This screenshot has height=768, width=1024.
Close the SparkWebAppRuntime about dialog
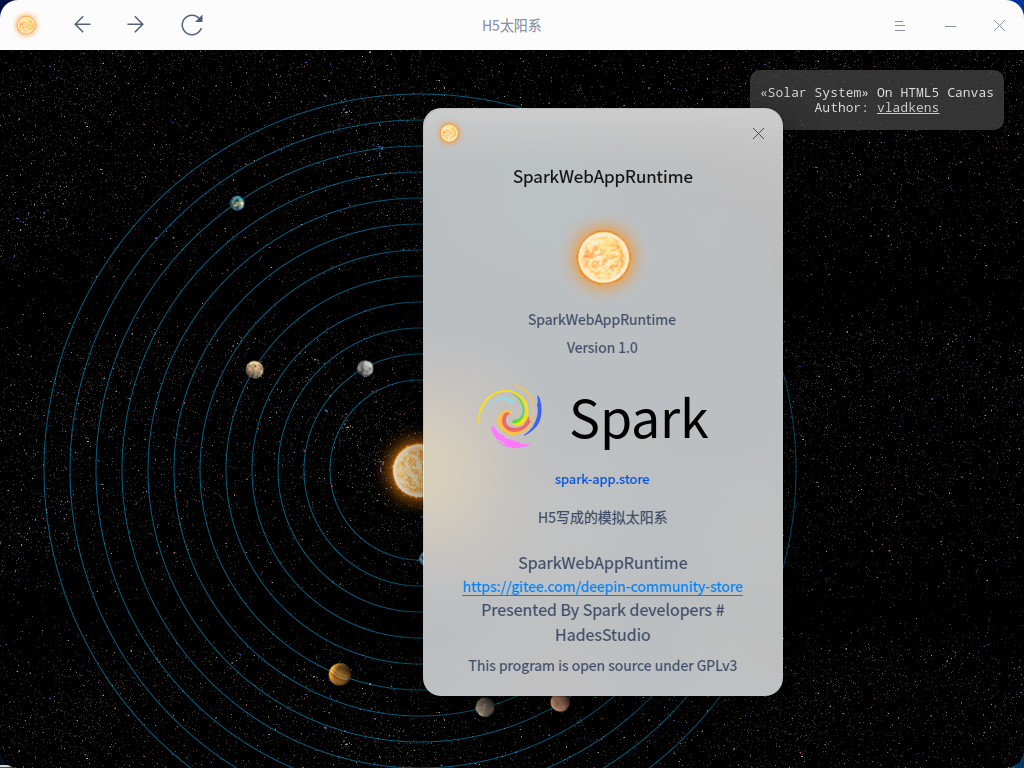click(x=758, y=133)
